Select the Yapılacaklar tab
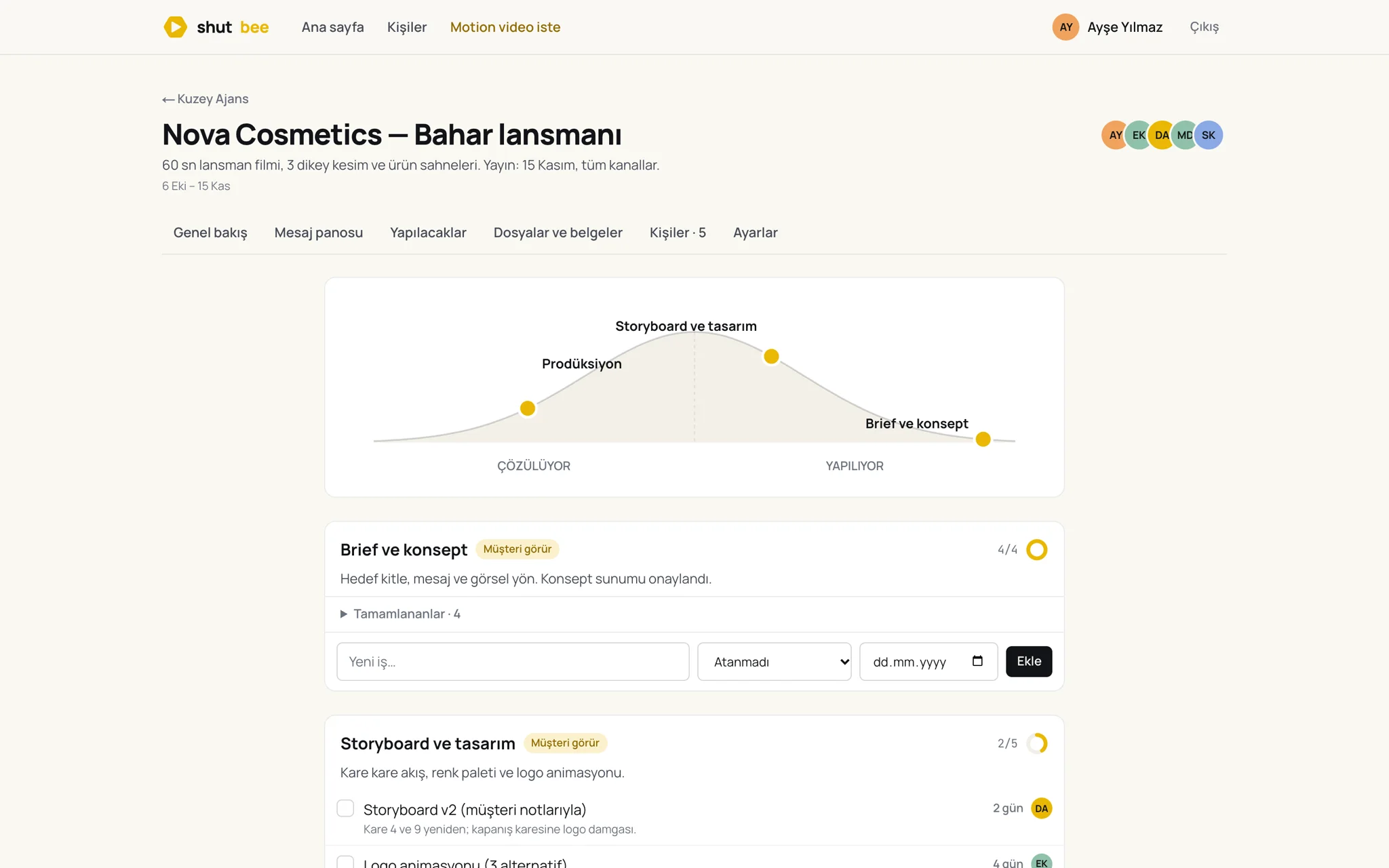The height and width of the screenshot is (868, 1389). click(x=428, y=233)
